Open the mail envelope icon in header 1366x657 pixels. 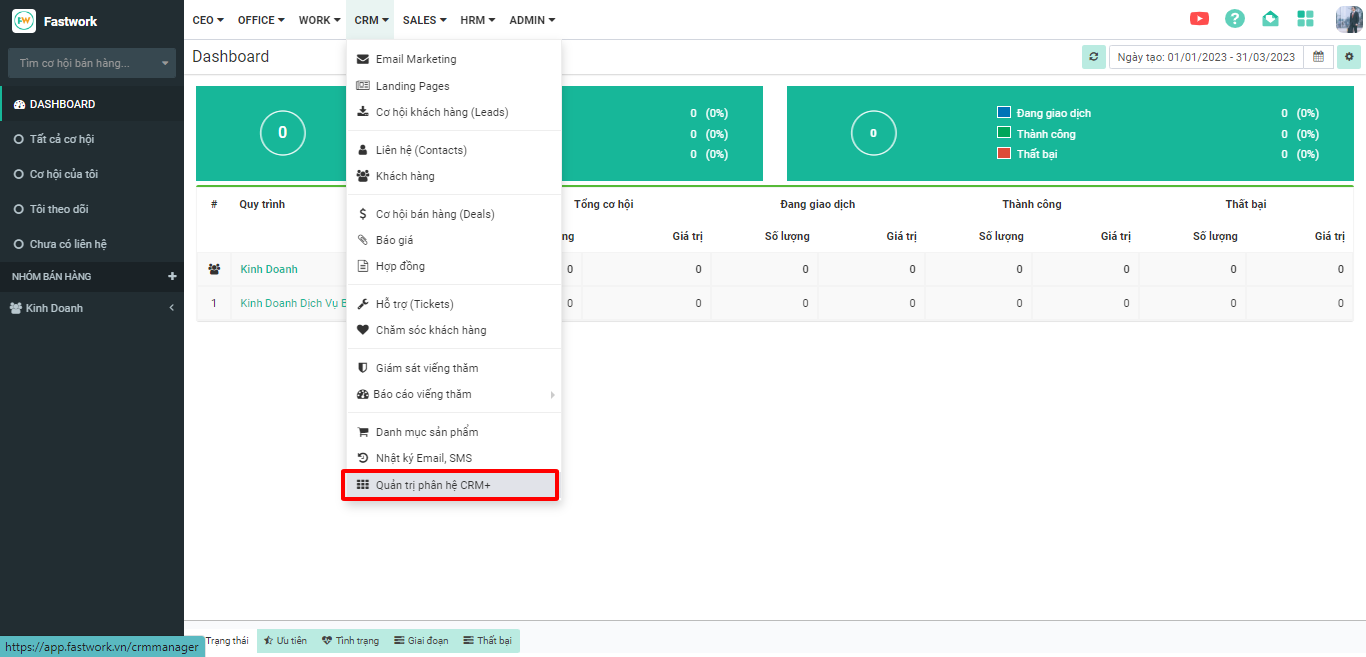1270,19
